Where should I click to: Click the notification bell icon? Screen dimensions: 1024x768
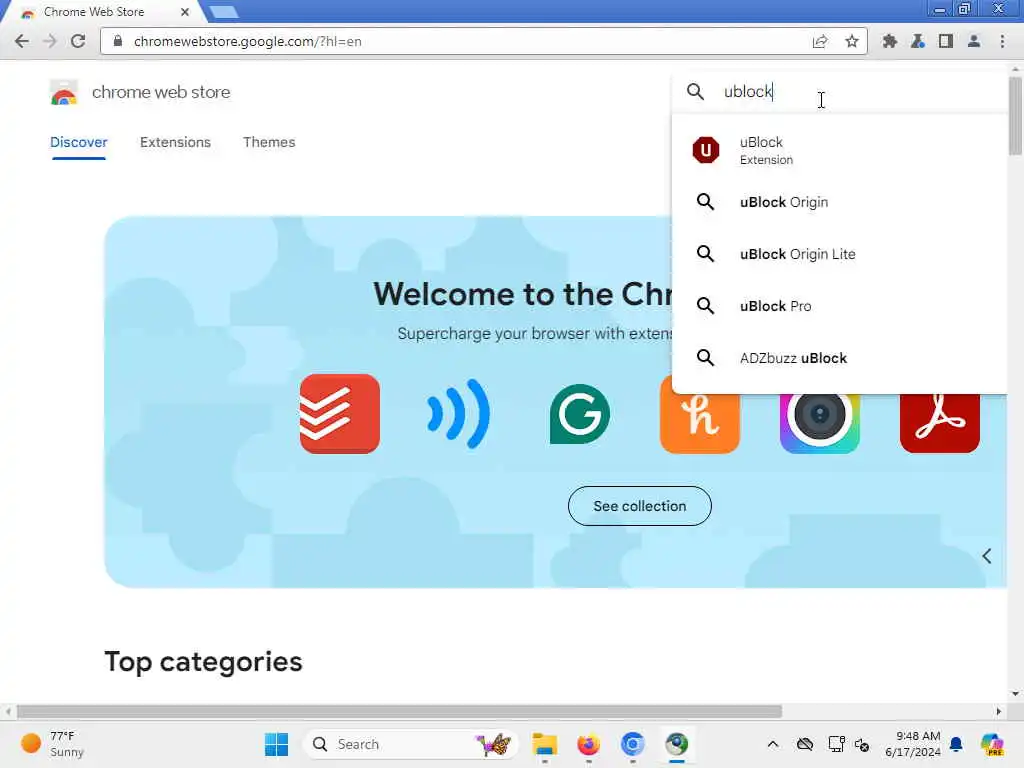coord(957,744)
